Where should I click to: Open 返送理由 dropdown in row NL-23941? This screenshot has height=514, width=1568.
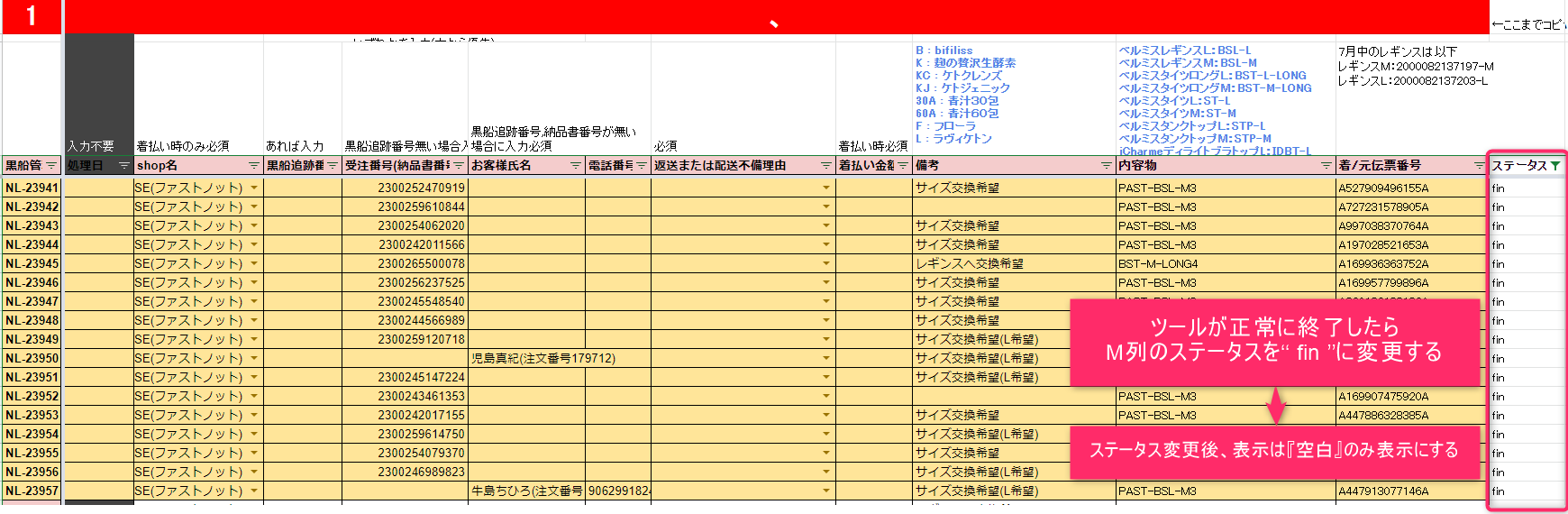(826, 188)
